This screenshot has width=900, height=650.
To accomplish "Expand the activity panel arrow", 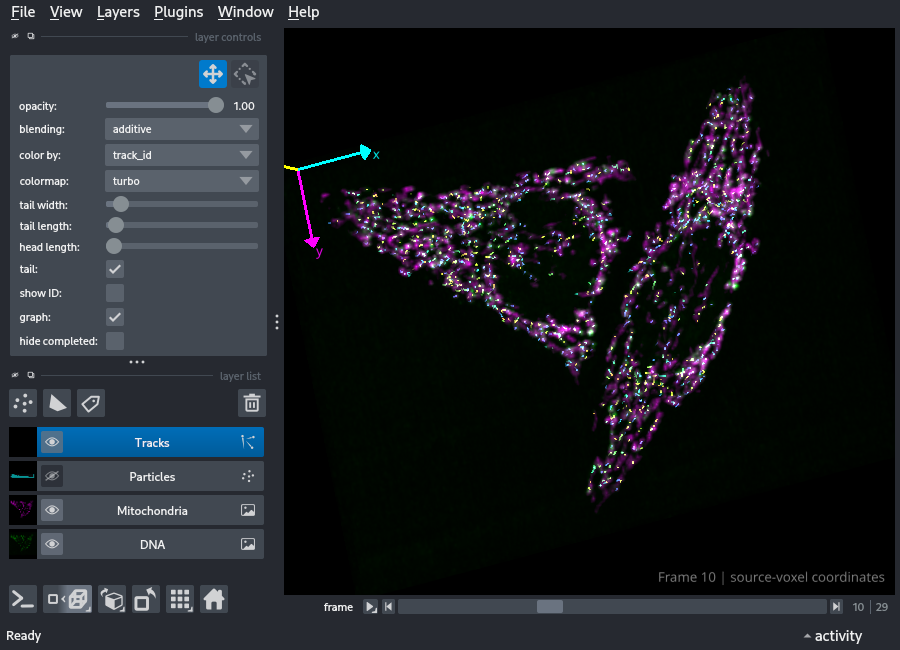I will pos(807,636).
